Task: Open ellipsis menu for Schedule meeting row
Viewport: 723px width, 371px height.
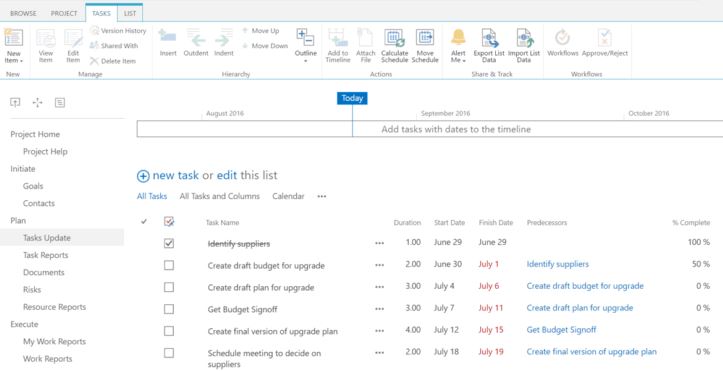Action: [x=379, y=353]
